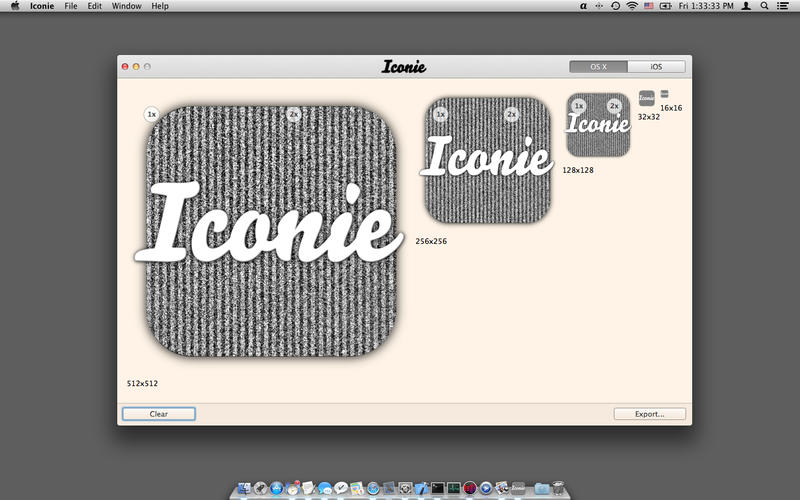Click the Time Machine menu bar icon
The image size is (800, 500).
tap(615, 6)
